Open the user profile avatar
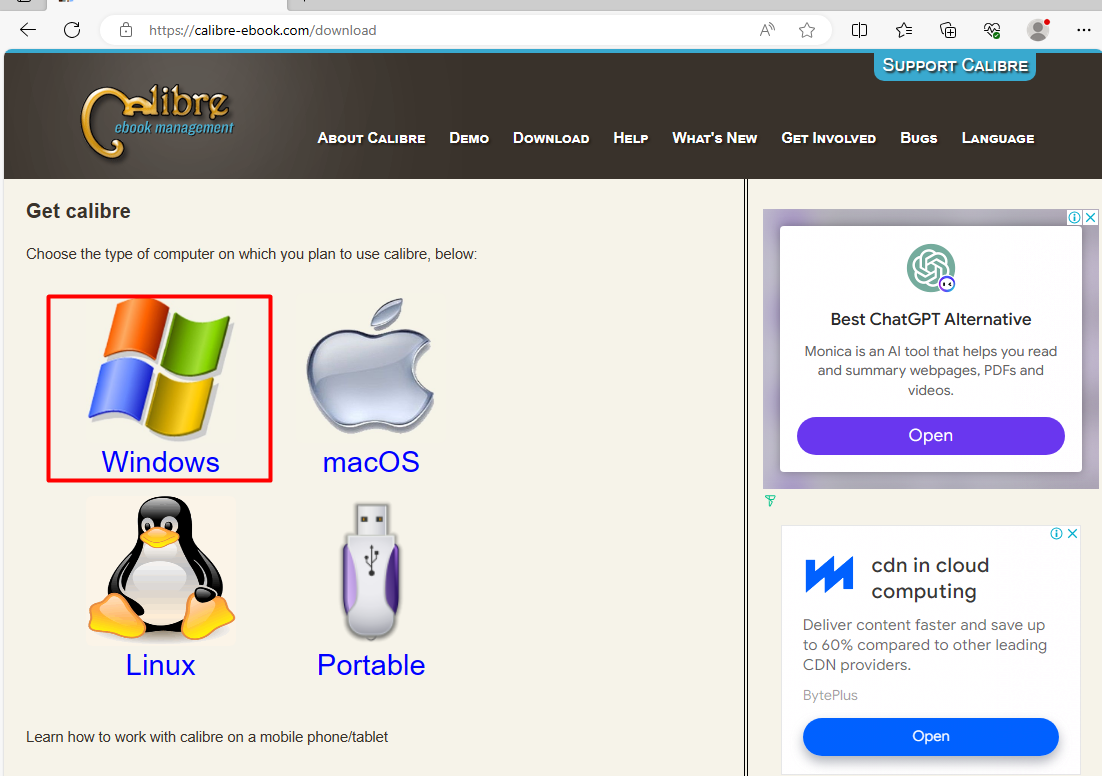 point(1038,30)
